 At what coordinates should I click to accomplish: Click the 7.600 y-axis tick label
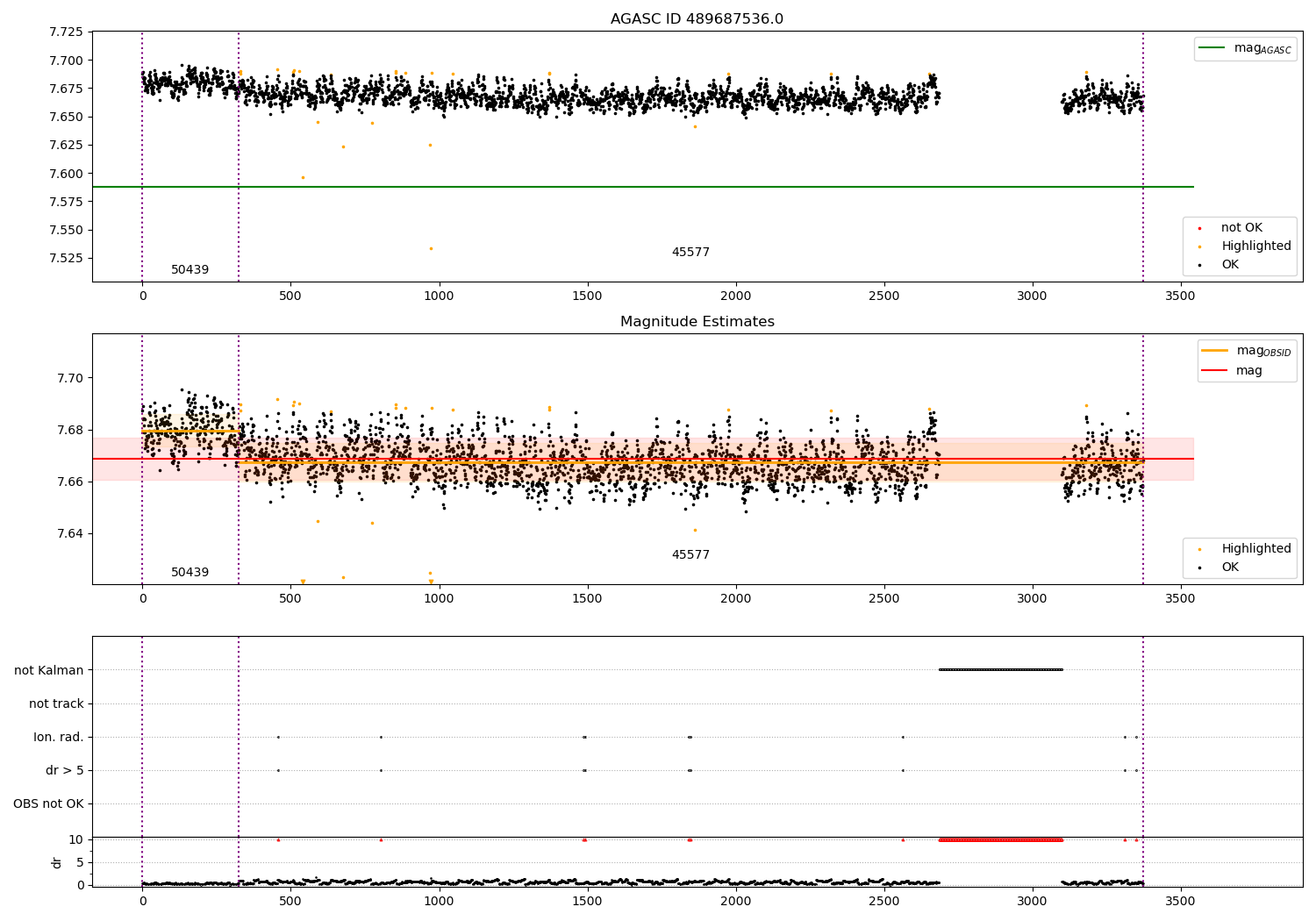(x=66, y=174)
